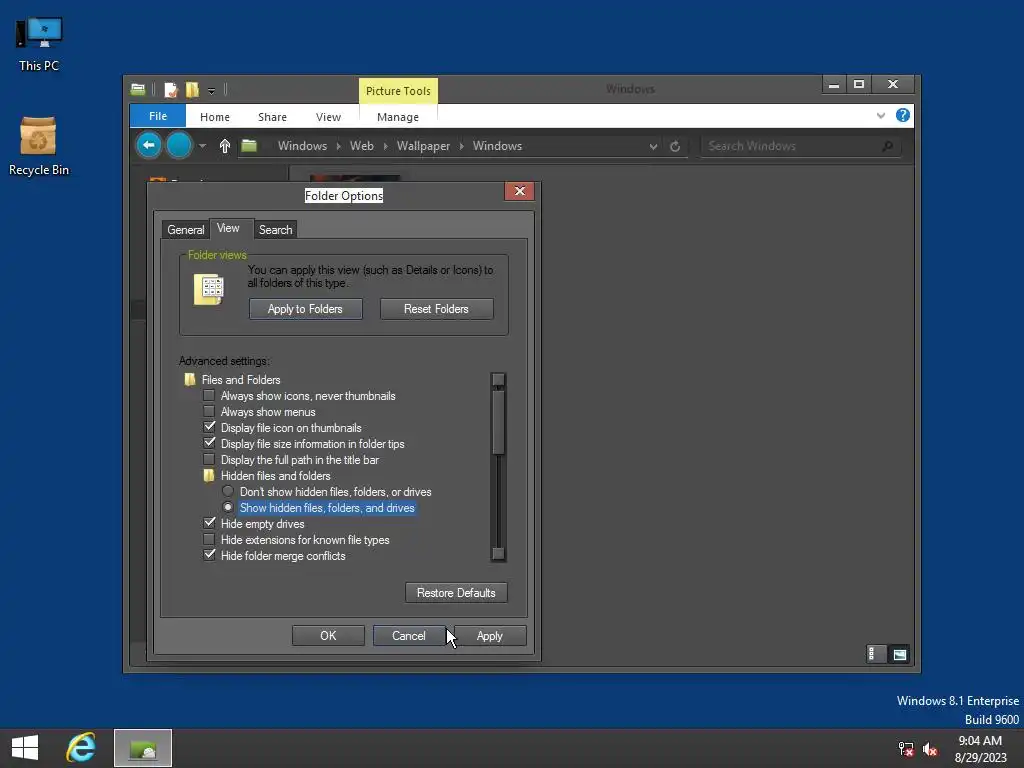Click the Wallpaper breadcrumb segment
1024x768 pixels.
pyautogui.click(x=423, y=146)
